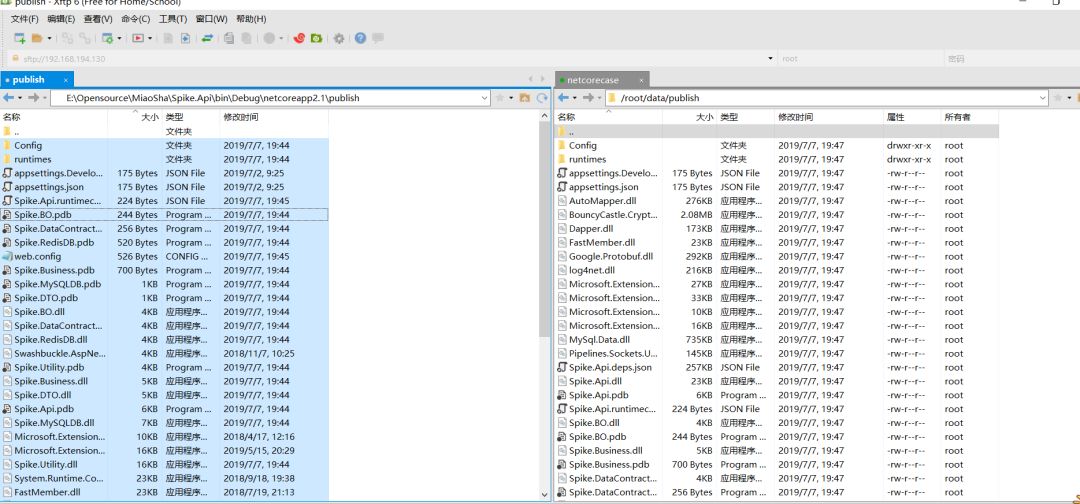
Task: Click the green Xftp icon in toolbar
Action: pos(316,38)
